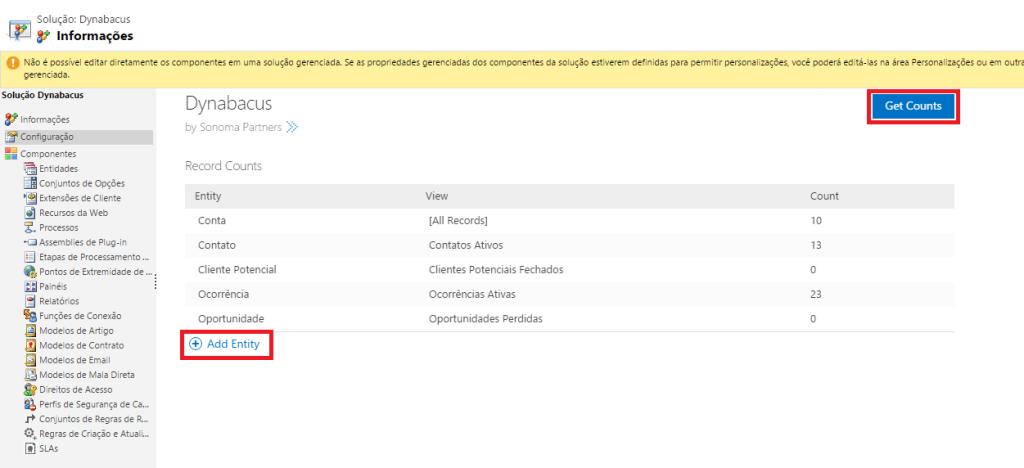Open the Painéis dashboard icon
The width and height of the screenshot is (1024, 468).
[x=30, y=287]
